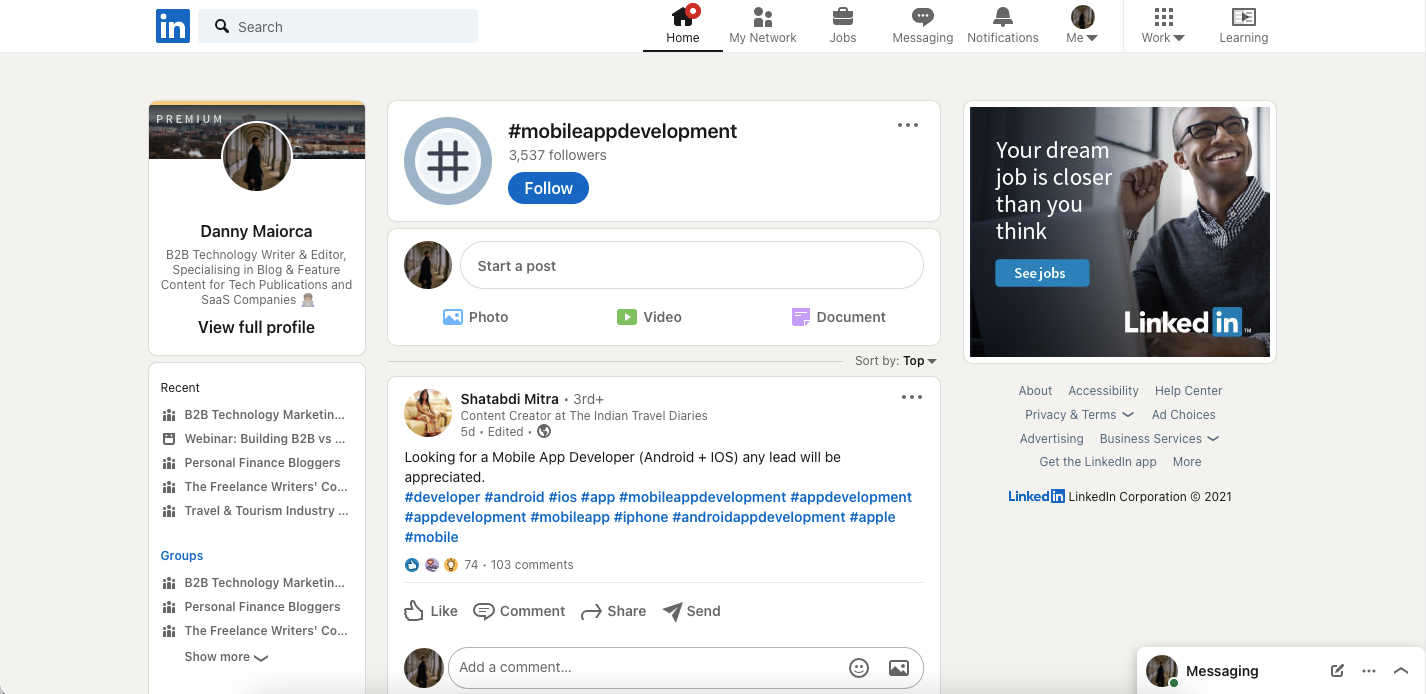Add a Video to a new post
Screen dimensions: 1426x694
click(649, 317)
